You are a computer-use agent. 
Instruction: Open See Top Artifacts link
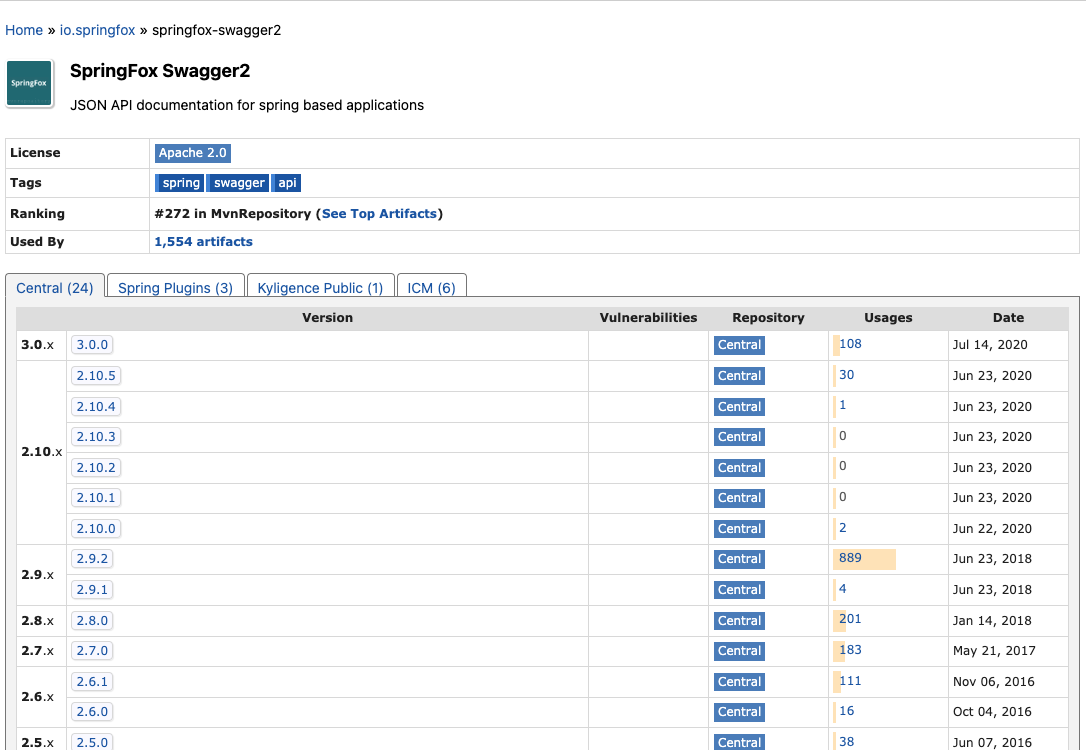tap(379, 213)
